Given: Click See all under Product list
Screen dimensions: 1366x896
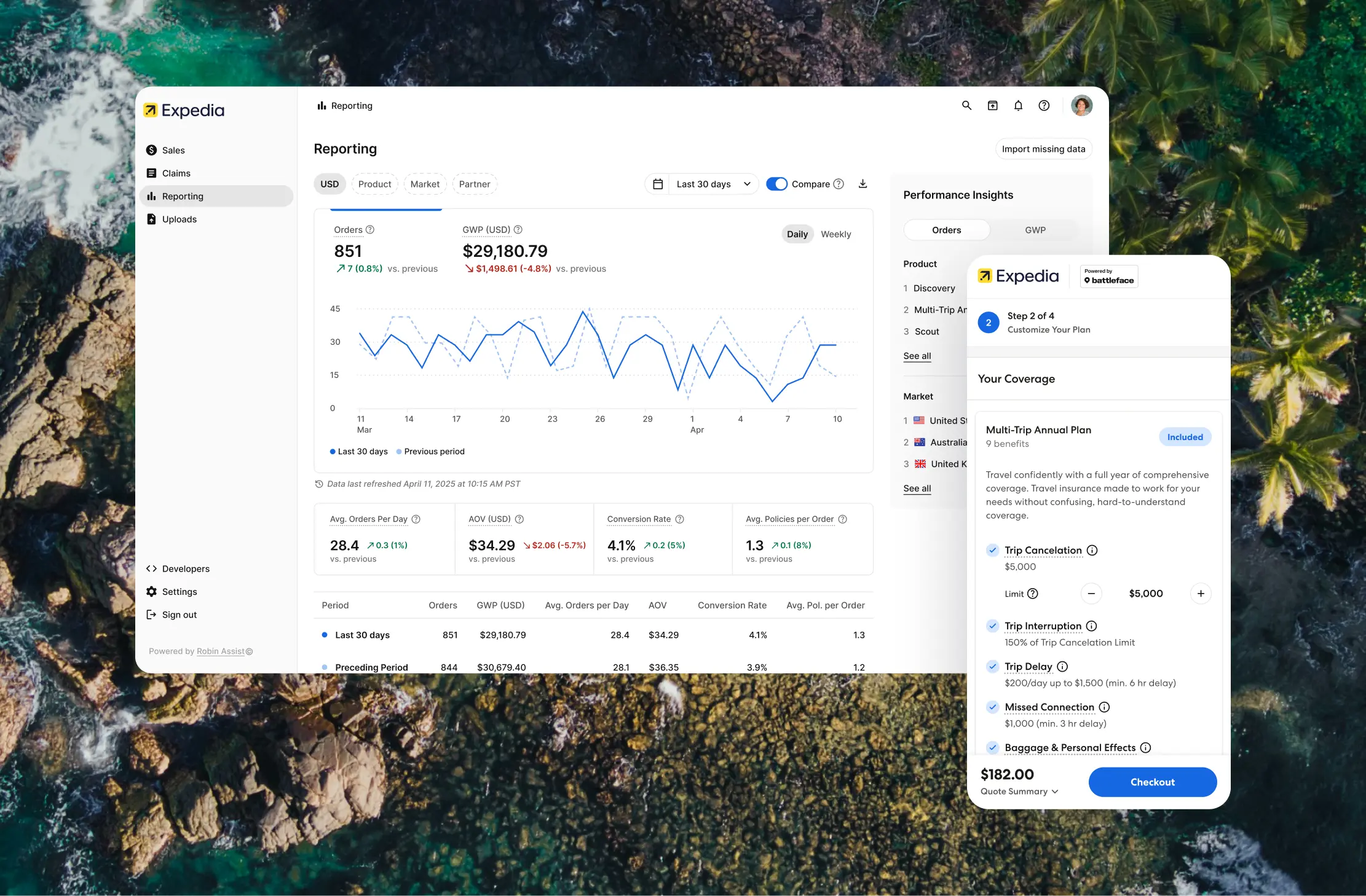Looking at the screenshot, I should (917, 356).
